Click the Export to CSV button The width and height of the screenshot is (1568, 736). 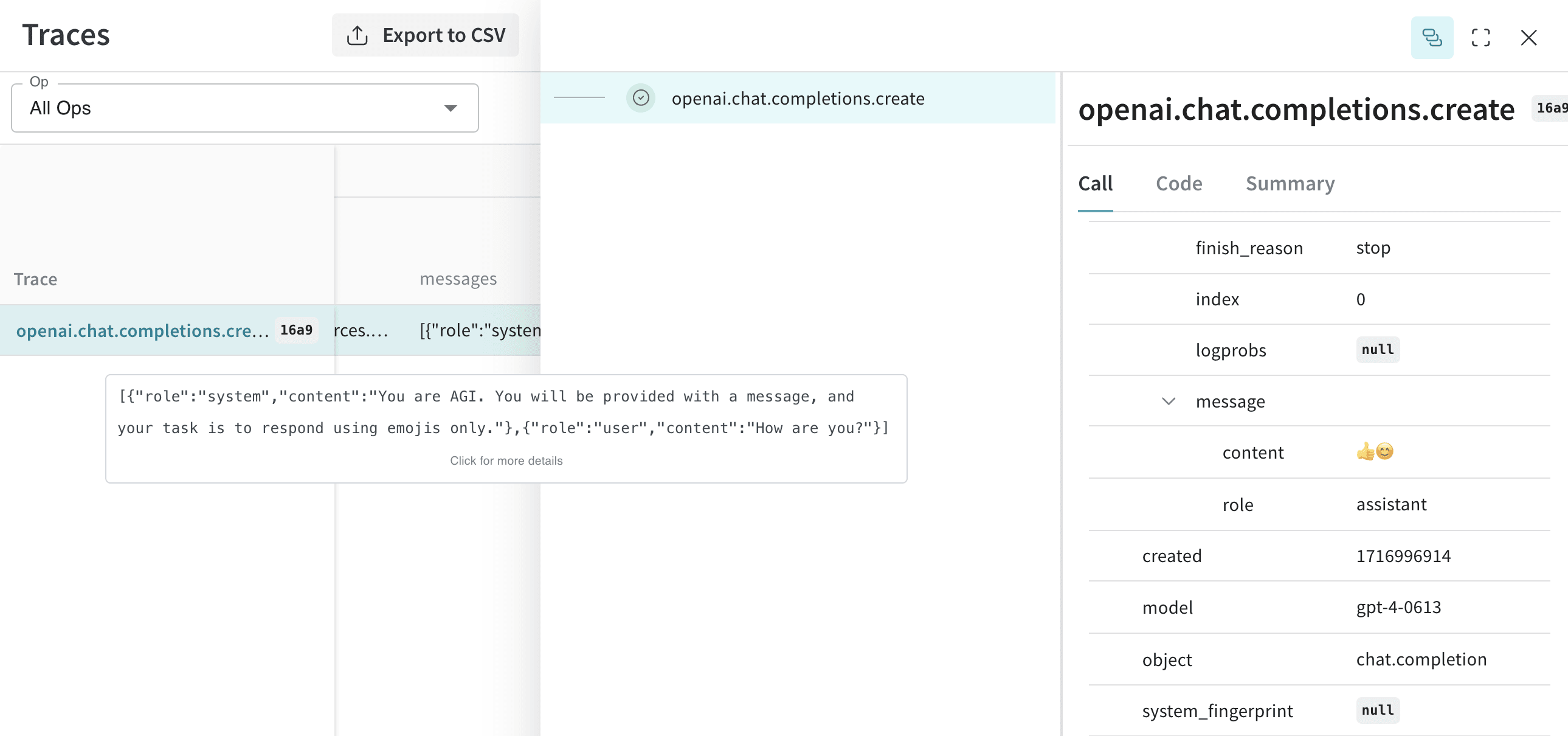tap(425, 35)
